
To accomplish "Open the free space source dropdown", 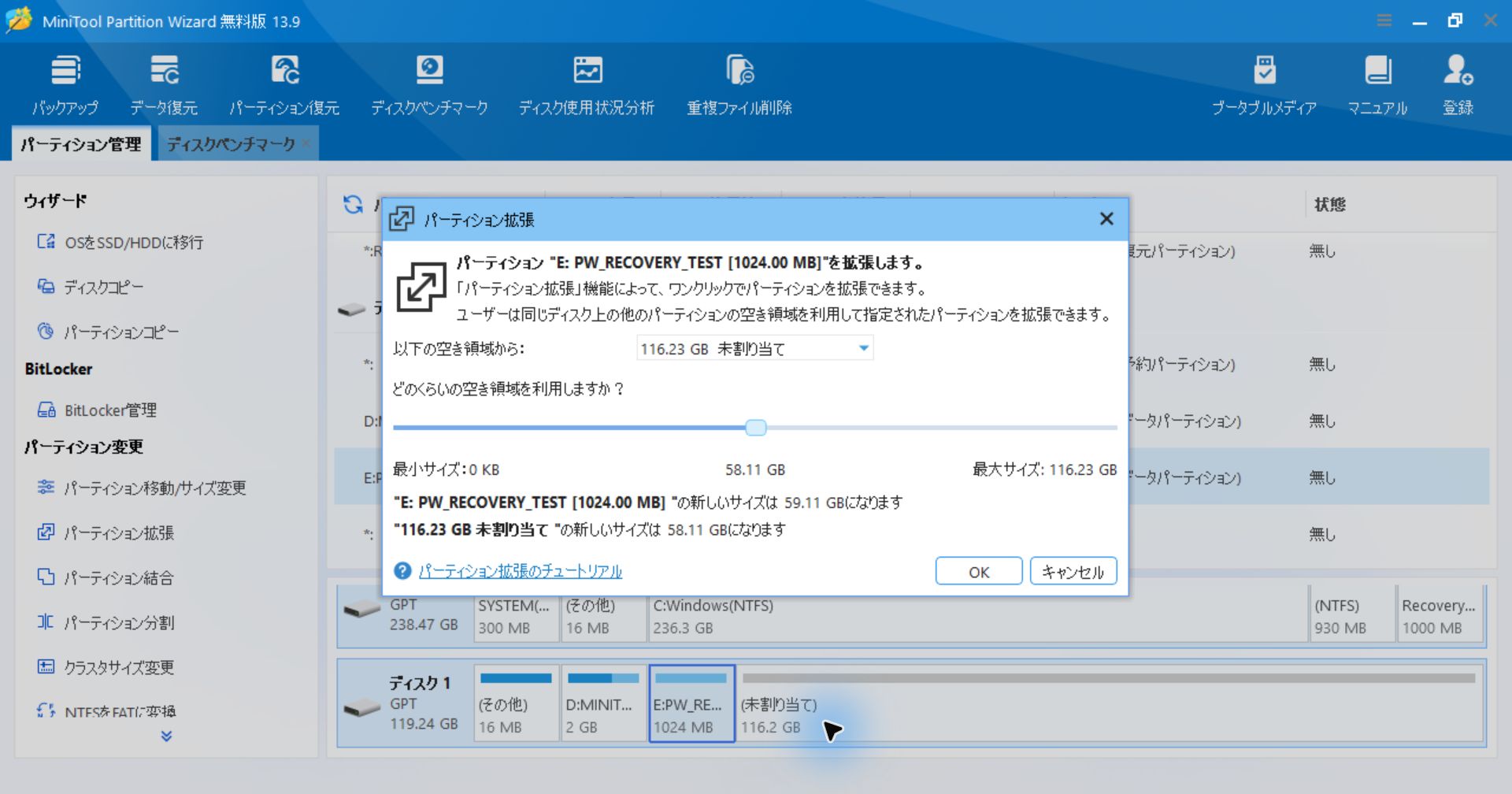I will pyautogui.click(x=754, y=348).
